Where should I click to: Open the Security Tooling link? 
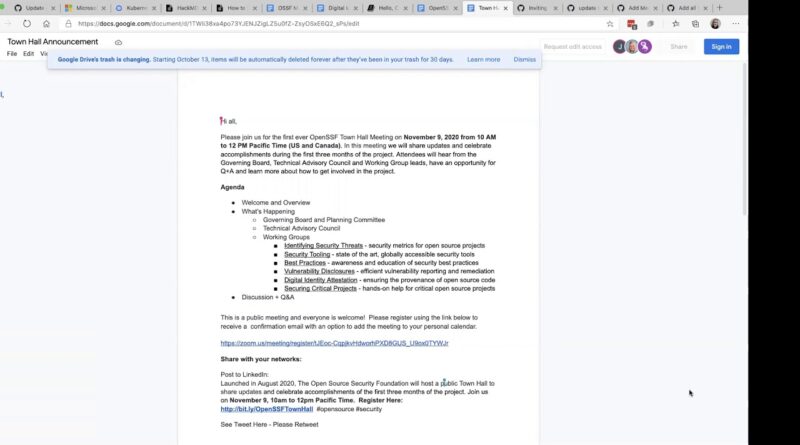[307, 254]
